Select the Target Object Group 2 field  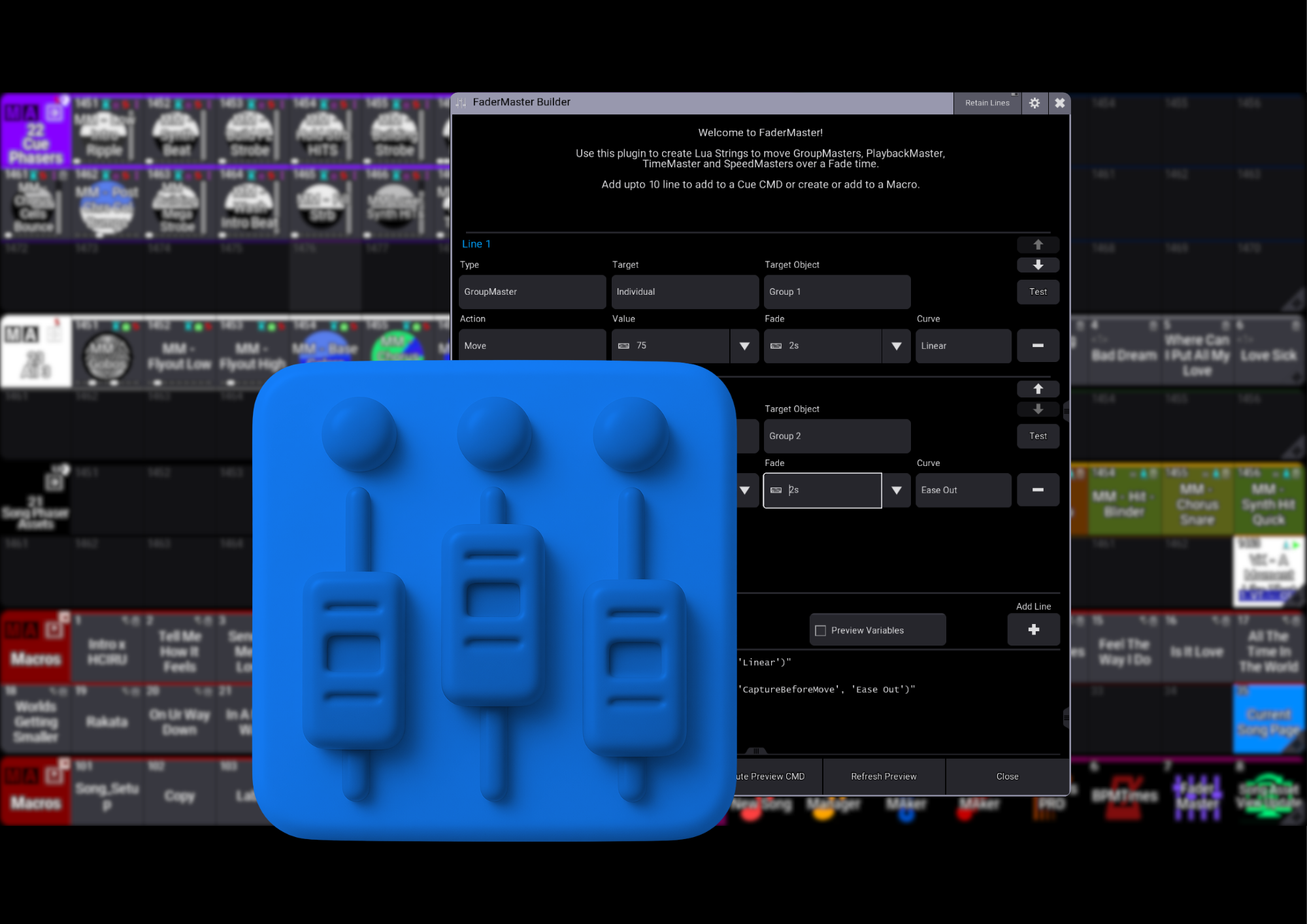[x=837, y=436]
